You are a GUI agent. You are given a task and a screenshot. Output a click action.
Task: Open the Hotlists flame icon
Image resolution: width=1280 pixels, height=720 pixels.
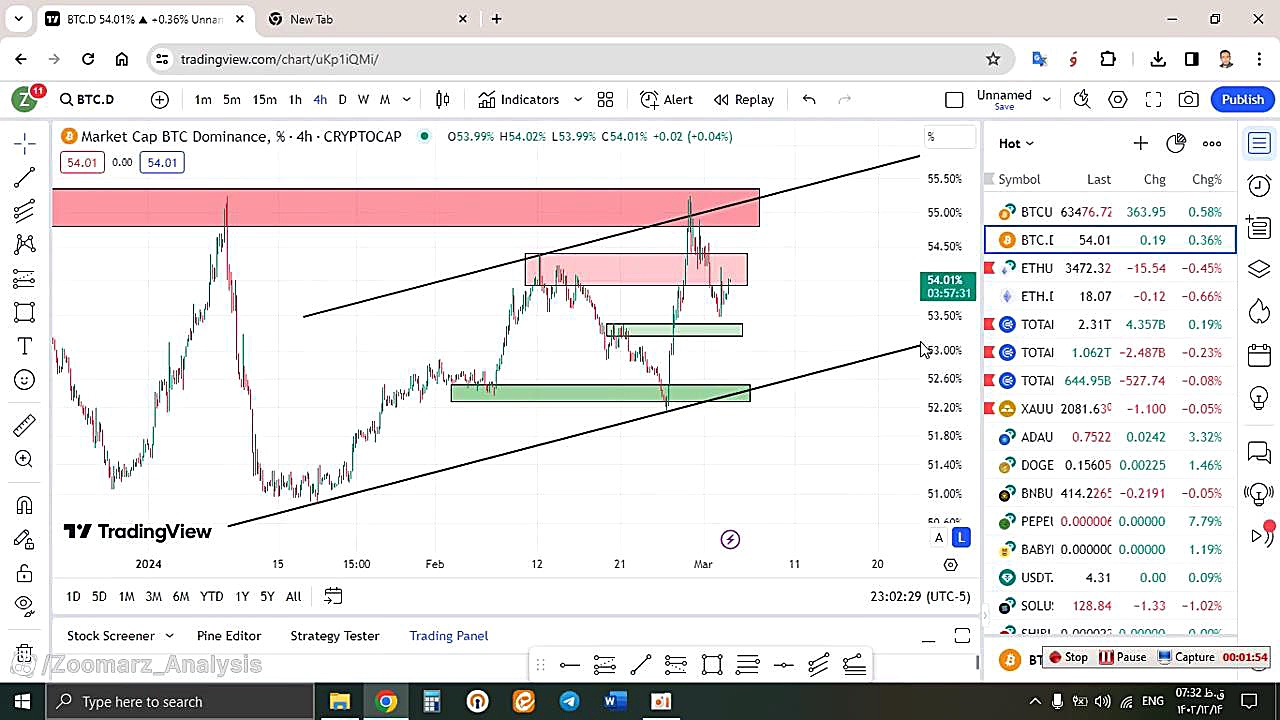tap(1259, 312)
